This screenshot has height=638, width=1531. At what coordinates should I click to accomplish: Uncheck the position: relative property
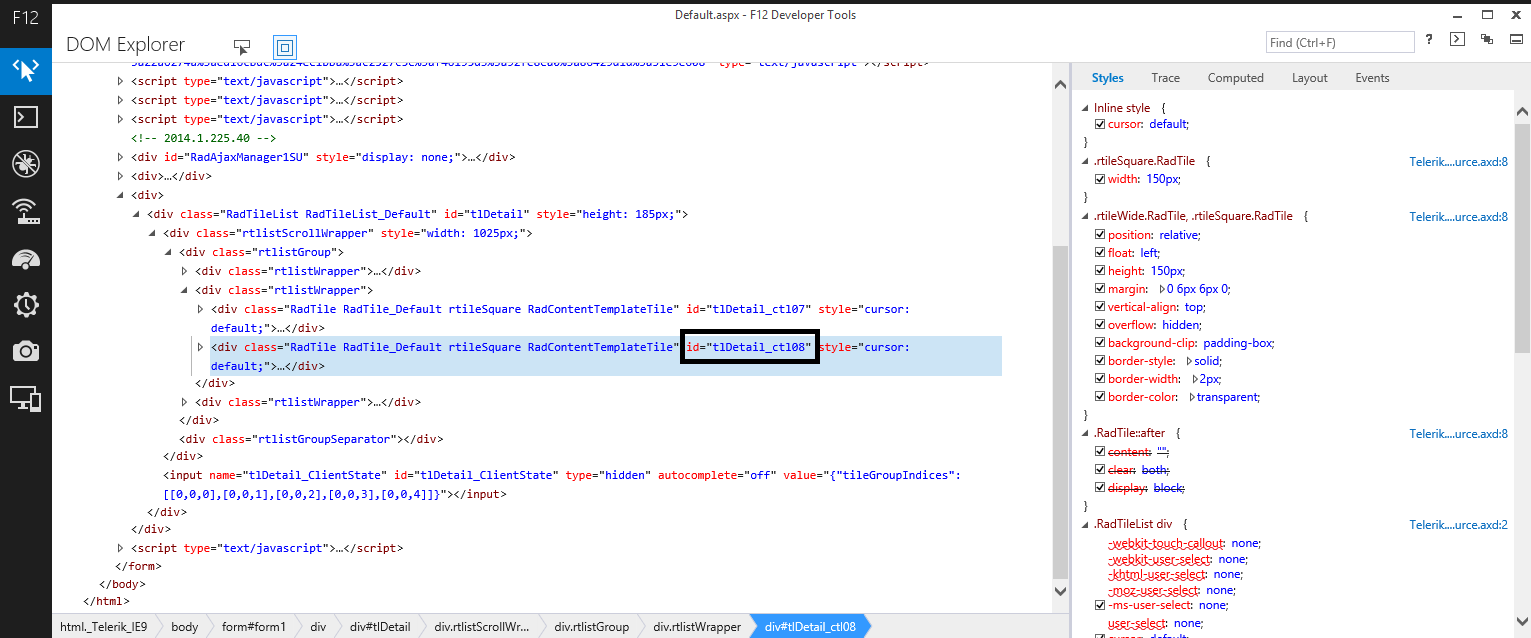coord(1100,235)
